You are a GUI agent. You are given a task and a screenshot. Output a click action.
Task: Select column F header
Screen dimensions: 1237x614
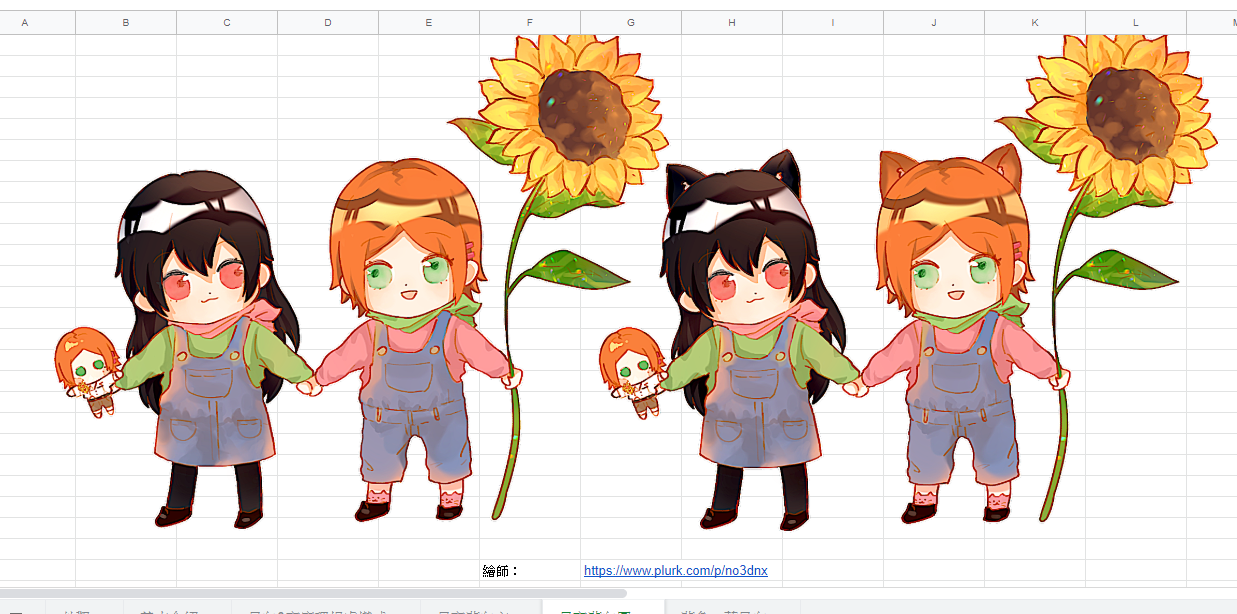tap(530, 22)
